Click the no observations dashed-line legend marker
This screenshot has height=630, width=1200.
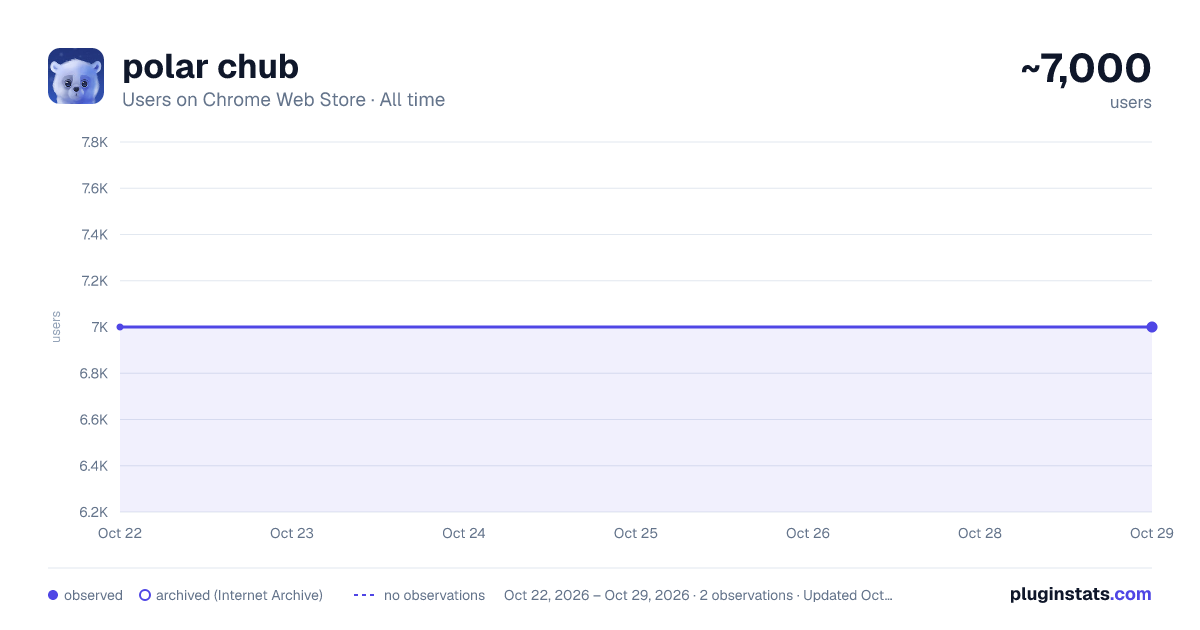click(x=364, y=595)
